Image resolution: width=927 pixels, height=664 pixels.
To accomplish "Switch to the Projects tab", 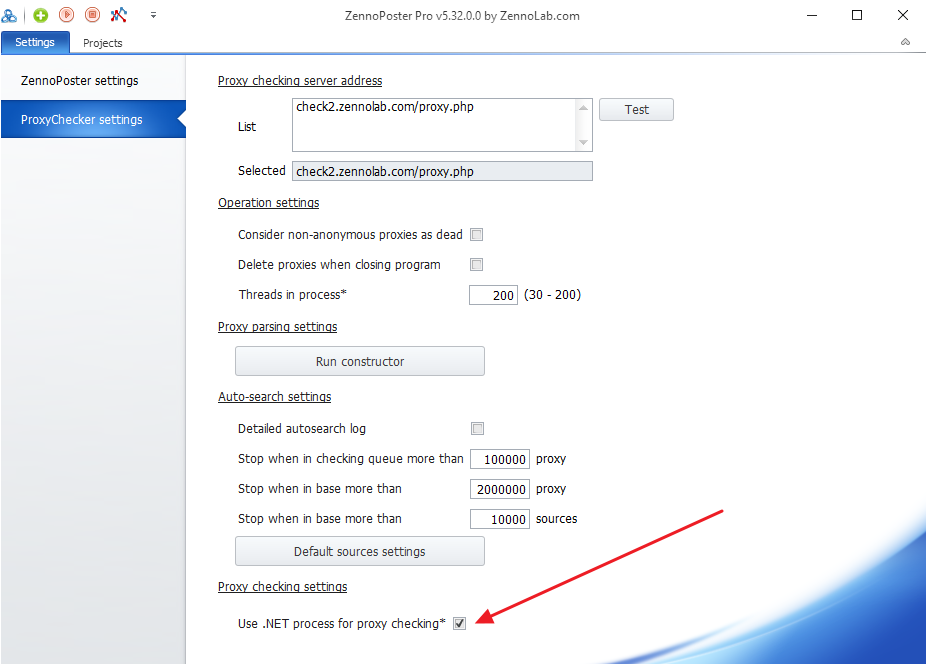I will click(102, 43).
